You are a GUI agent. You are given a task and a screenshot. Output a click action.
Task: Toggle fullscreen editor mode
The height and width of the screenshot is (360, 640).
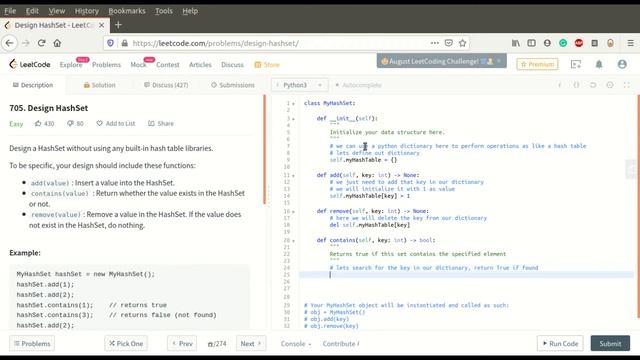[x=627, y=85]
